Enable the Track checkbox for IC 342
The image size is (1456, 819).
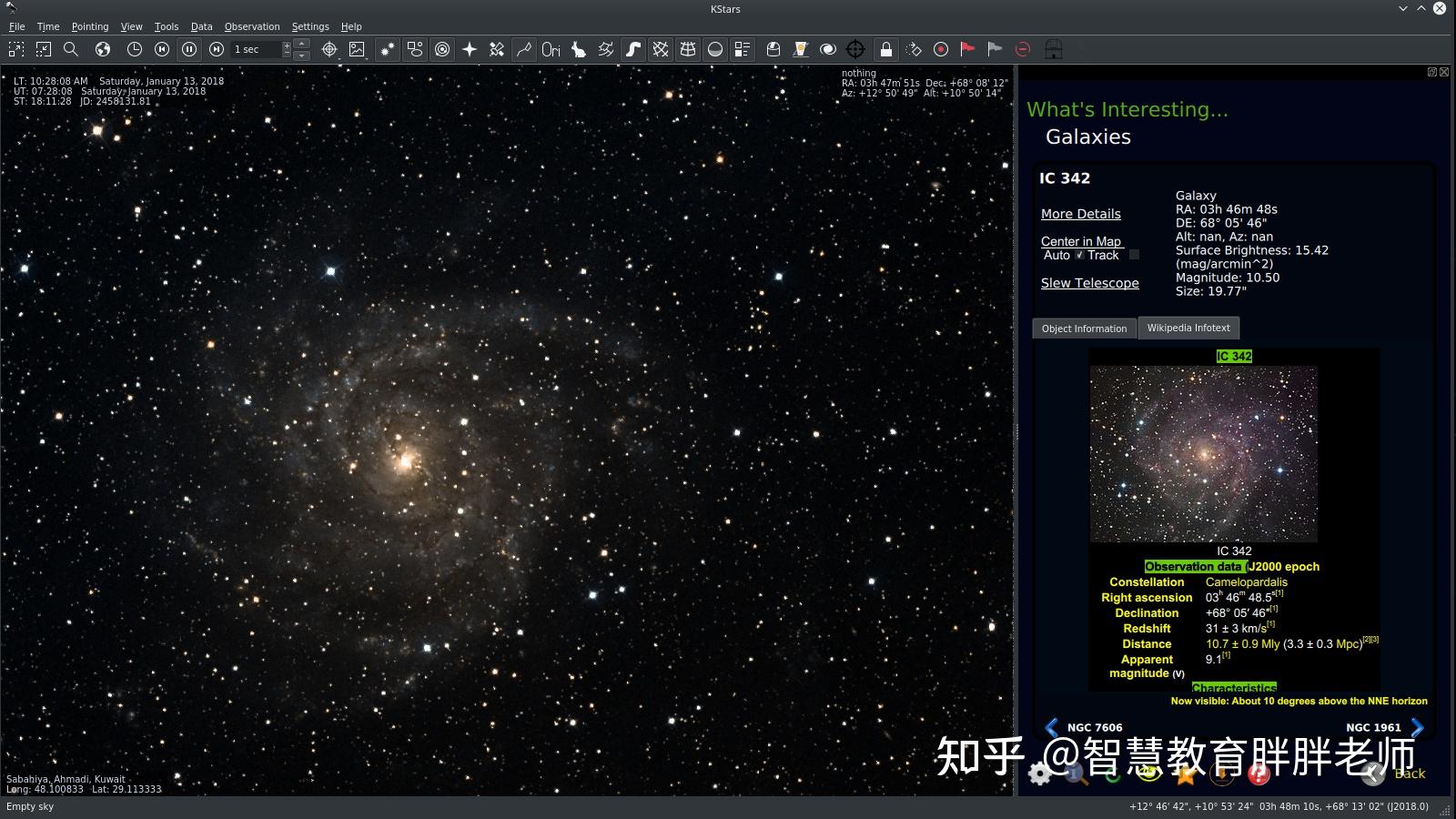pos(1133,255)
